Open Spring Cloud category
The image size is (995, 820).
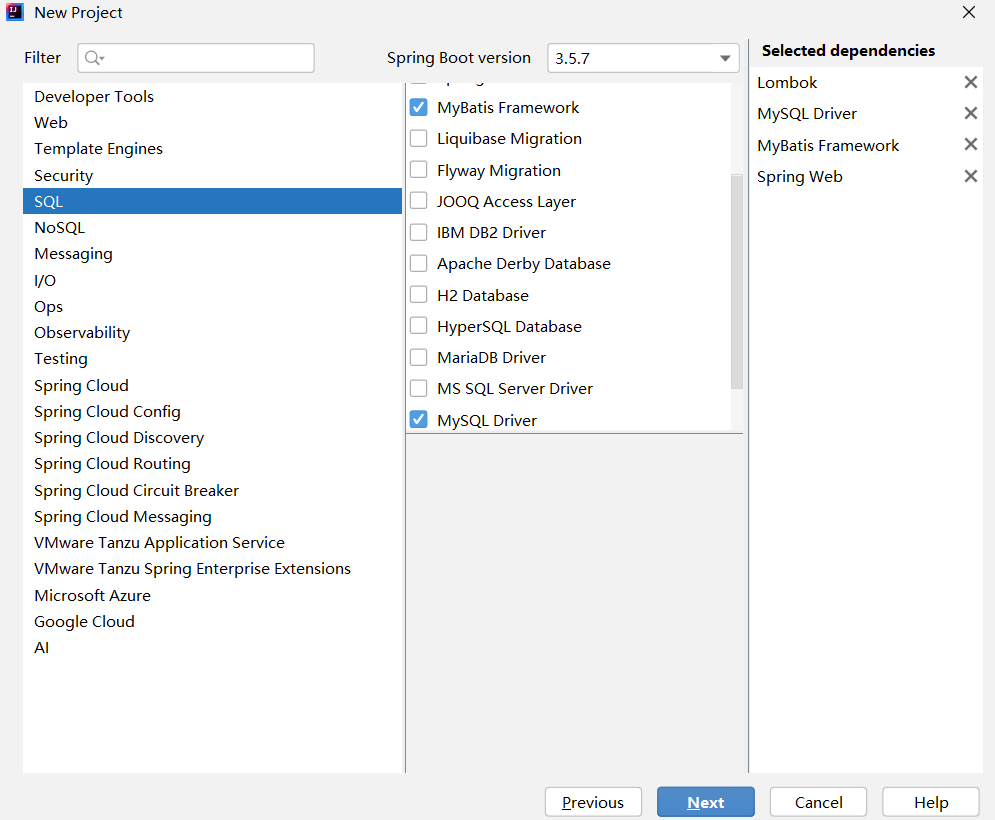click(212, 385)
